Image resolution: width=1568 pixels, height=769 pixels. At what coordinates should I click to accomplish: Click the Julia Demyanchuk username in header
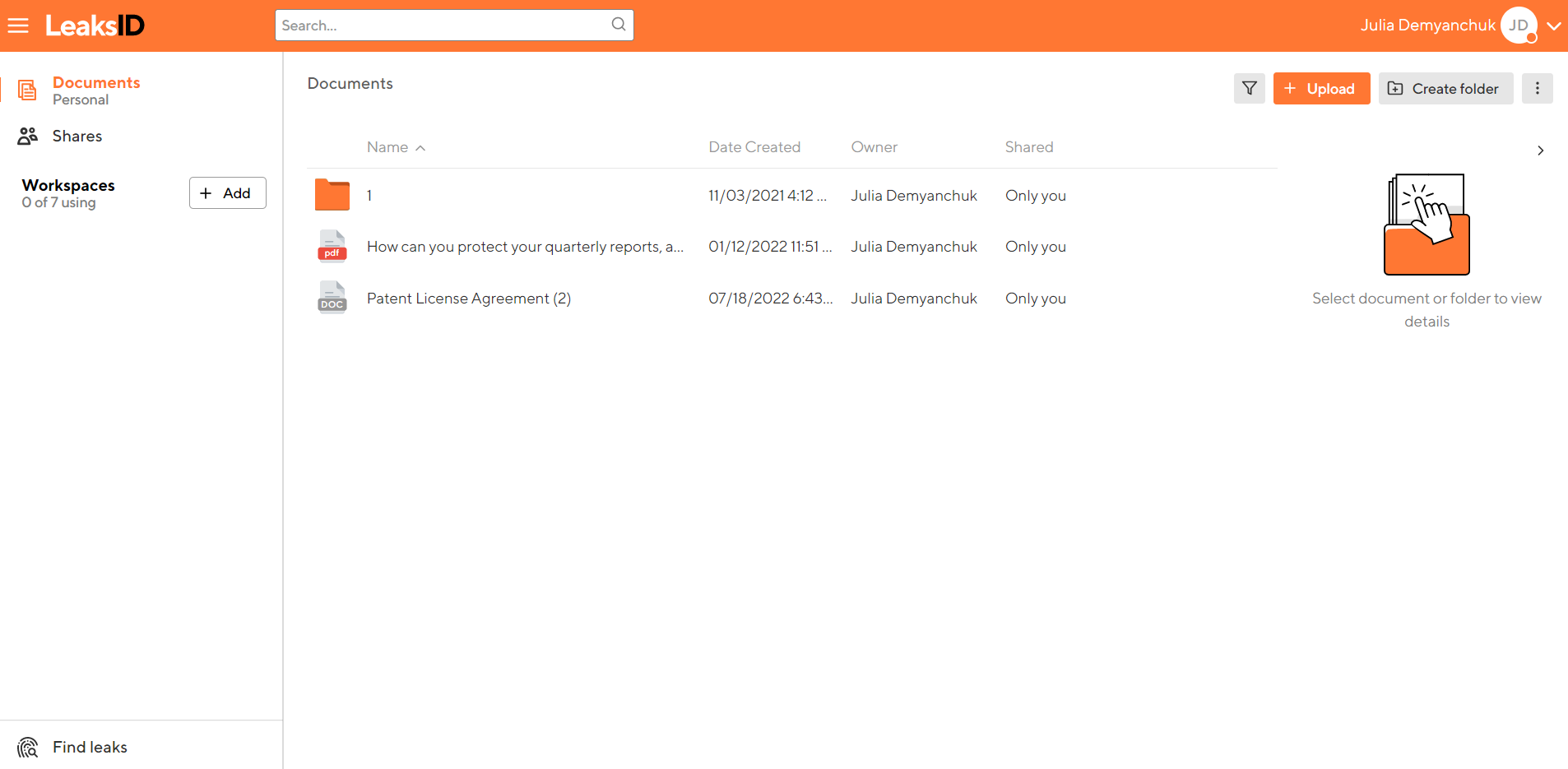click(x=1427, y=25)
